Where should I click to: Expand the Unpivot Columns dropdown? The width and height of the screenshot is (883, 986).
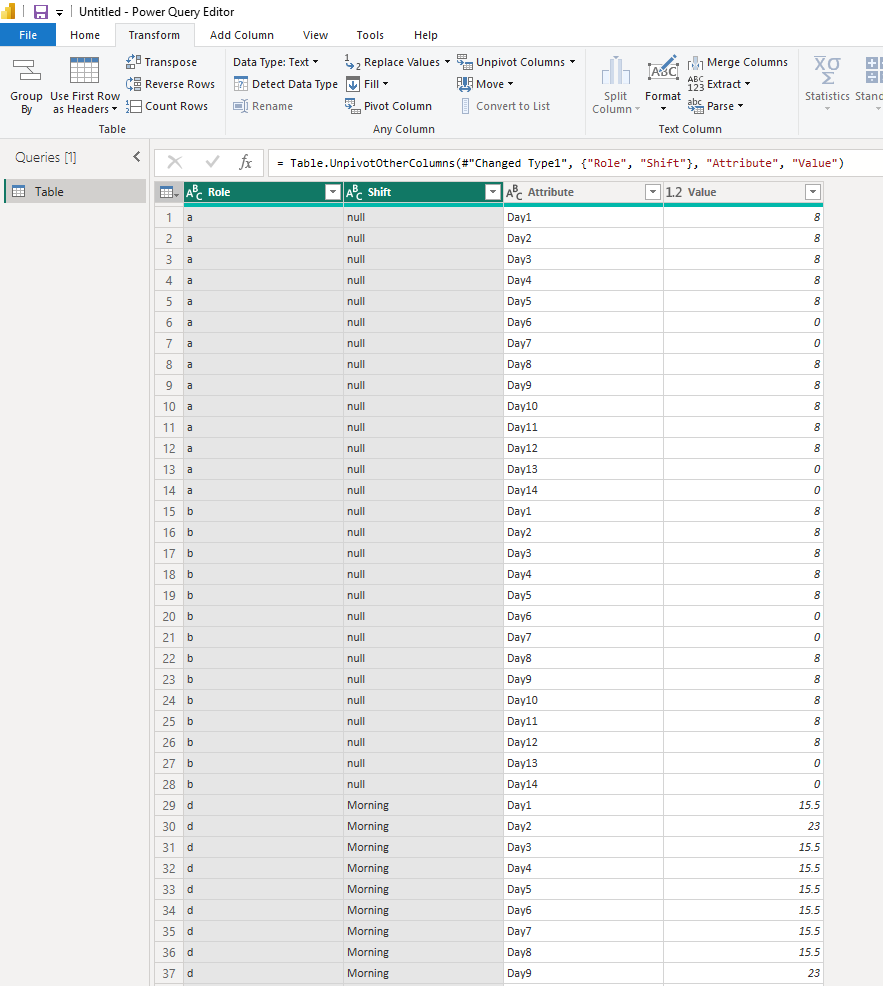tap(572, 62)
